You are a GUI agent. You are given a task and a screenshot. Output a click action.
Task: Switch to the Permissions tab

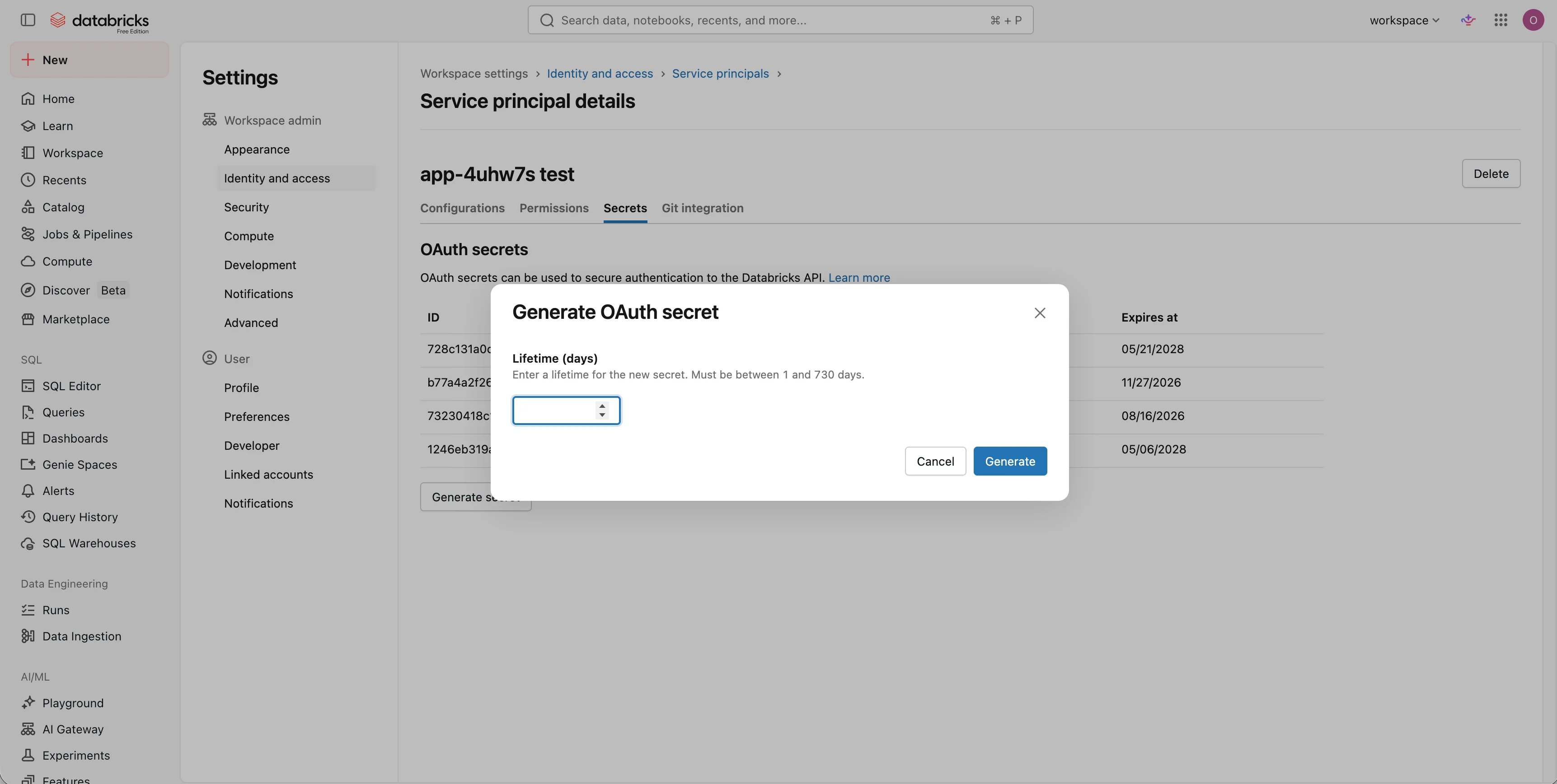point(553,208)
